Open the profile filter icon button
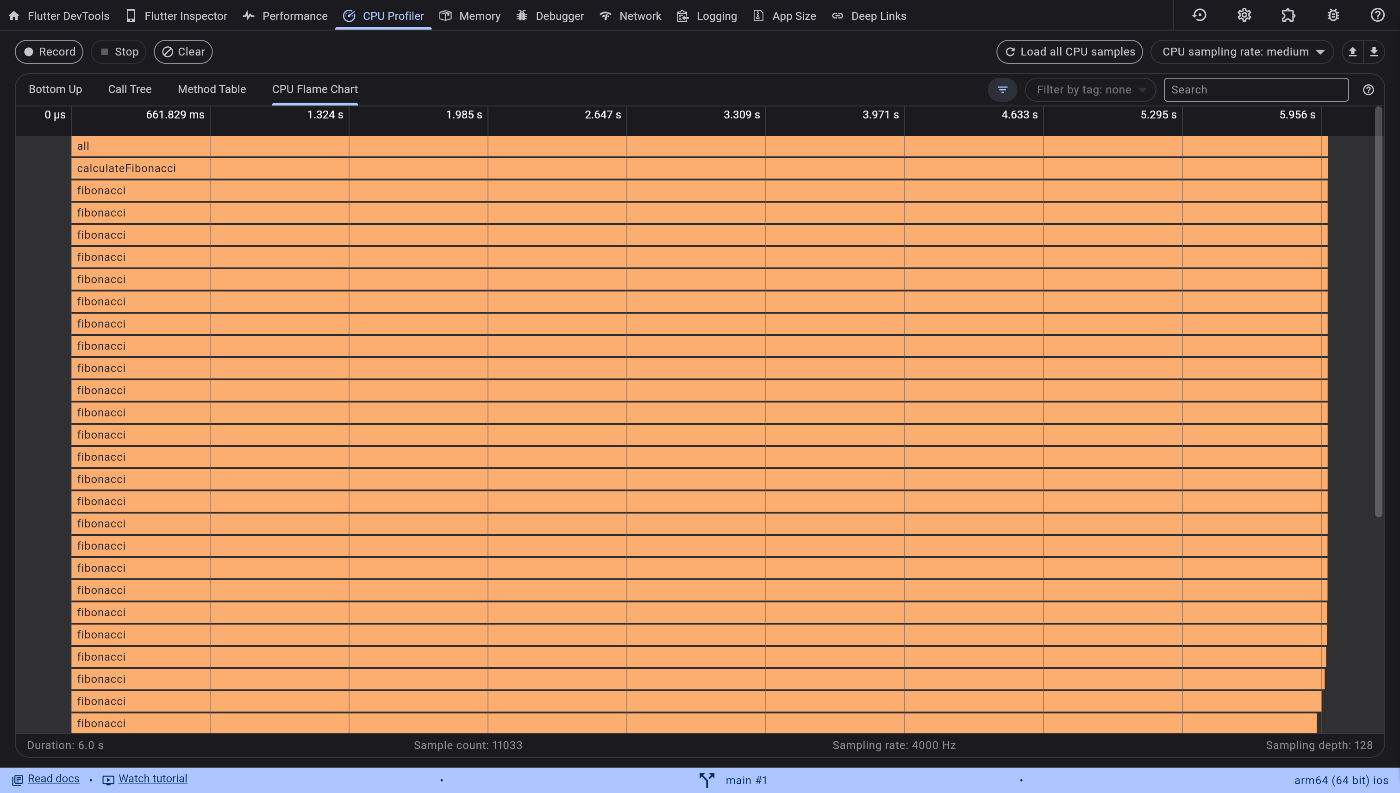The width and height of the screenshot is (1400, 793). (1002, 89)
